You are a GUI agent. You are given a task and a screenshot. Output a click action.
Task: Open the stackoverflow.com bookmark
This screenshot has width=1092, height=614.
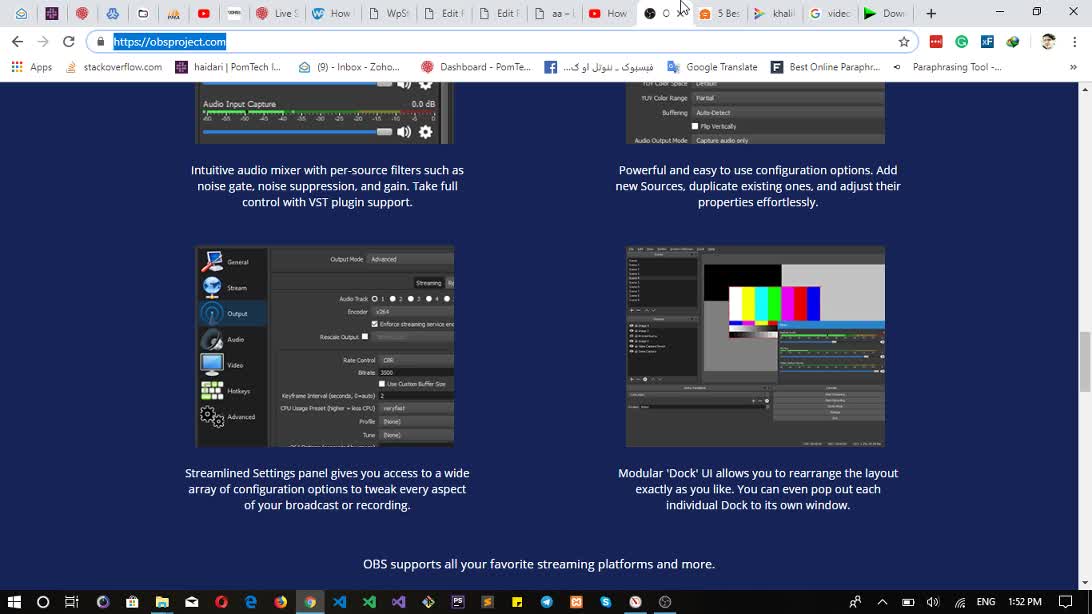113,67
